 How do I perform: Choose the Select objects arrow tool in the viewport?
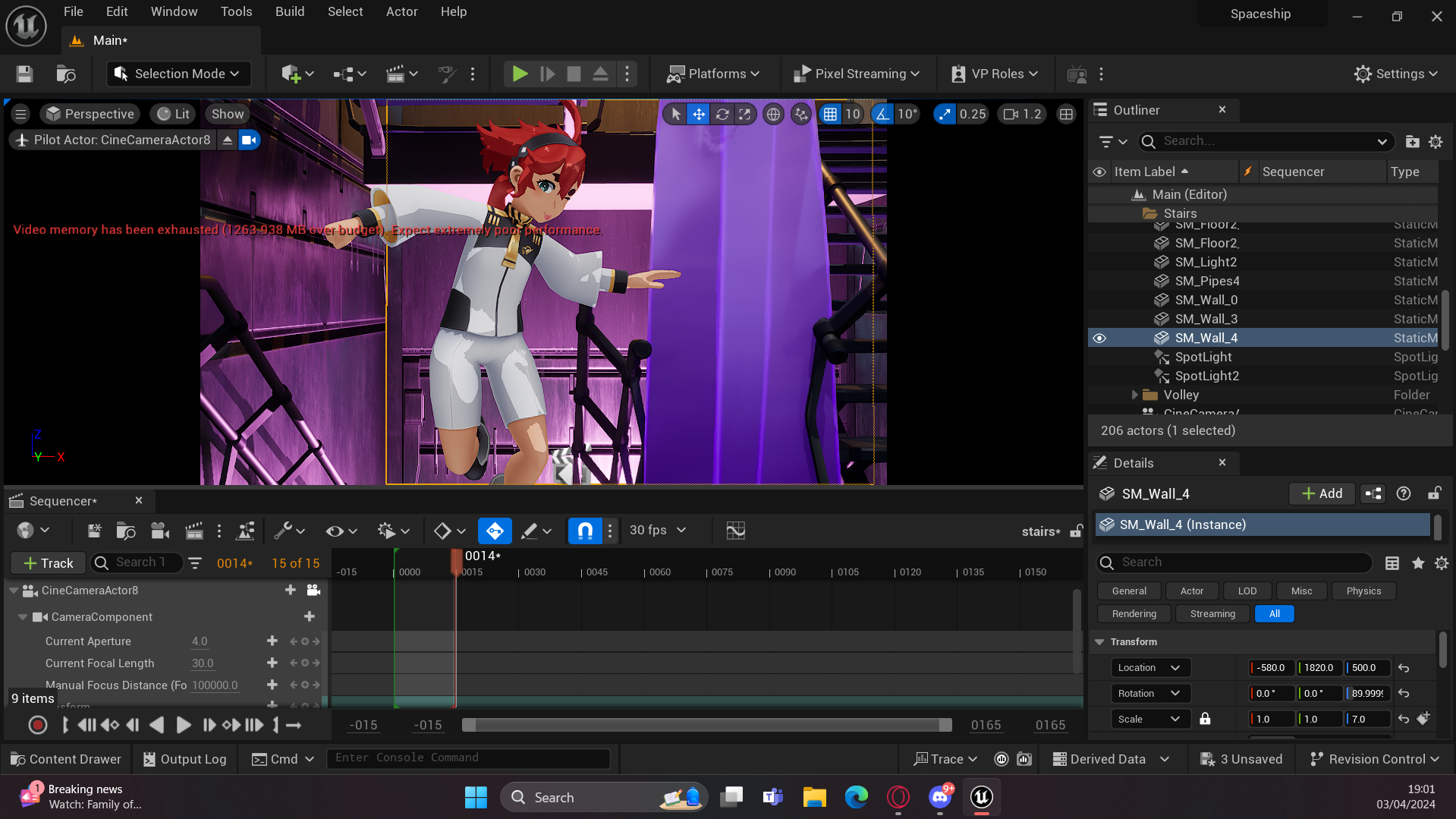click(x=675, y=114)
